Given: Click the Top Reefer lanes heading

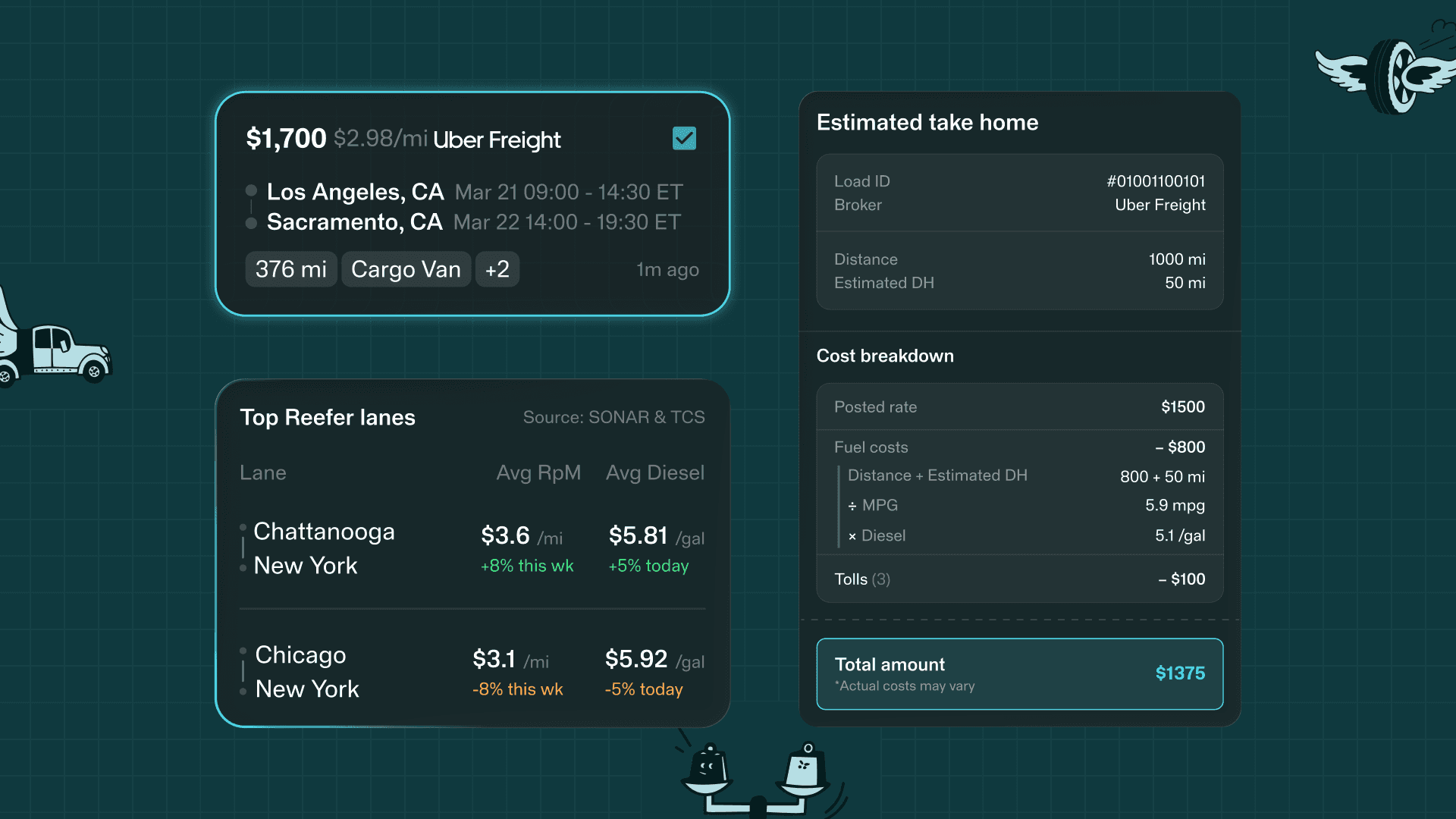Looking at the screenshot, I should [x=328, y=418].
